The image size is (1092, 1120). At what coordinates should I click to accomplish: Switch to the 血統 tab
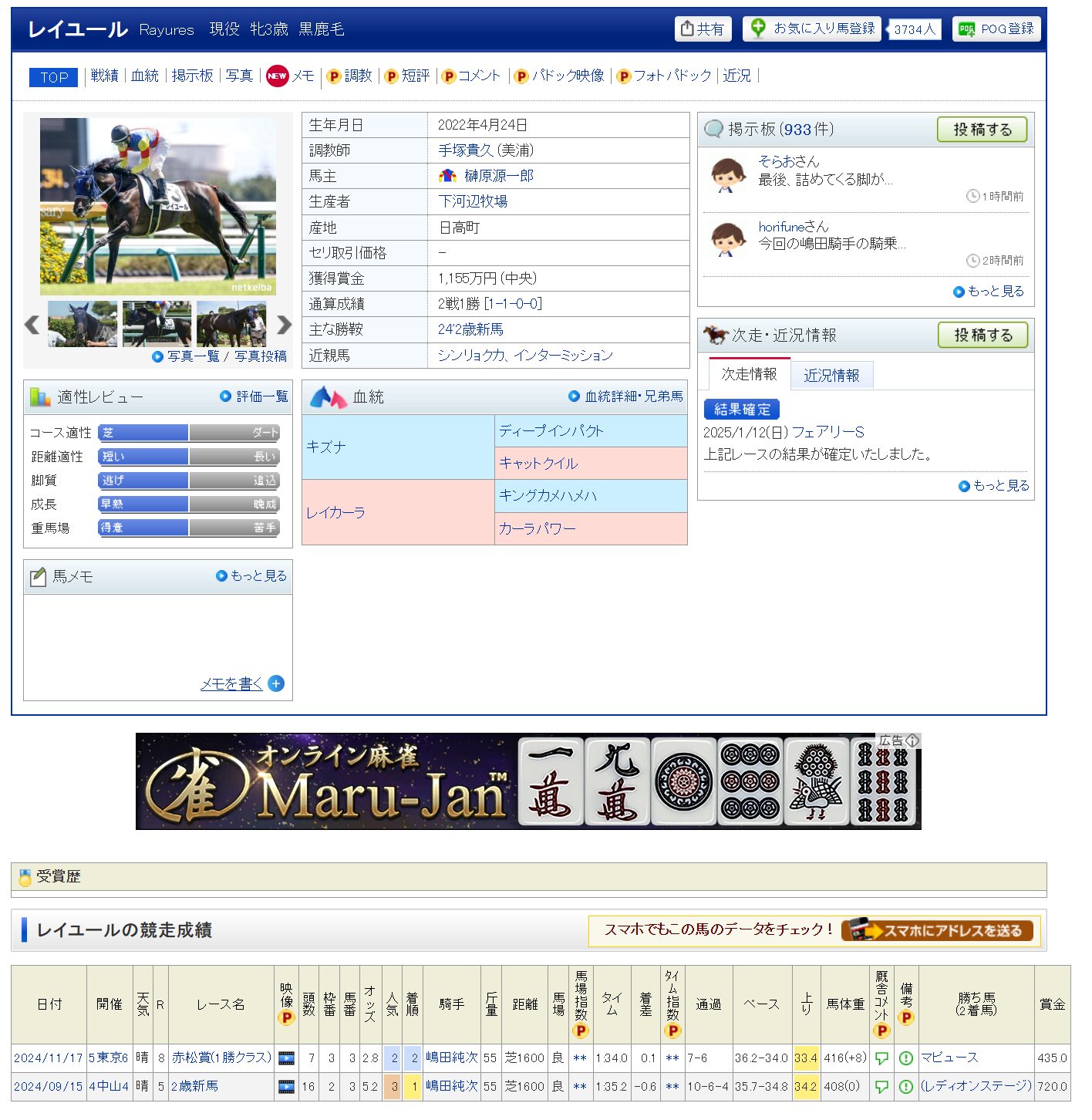coord(144,76)
